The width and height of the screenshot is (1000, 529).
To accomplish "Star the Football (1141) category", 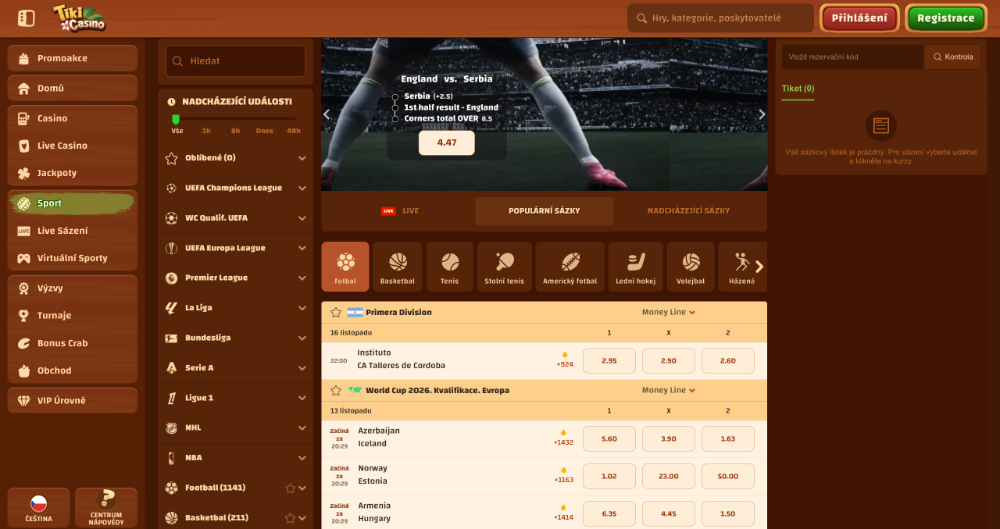I will pyautogui.click(x=290, y=488).
